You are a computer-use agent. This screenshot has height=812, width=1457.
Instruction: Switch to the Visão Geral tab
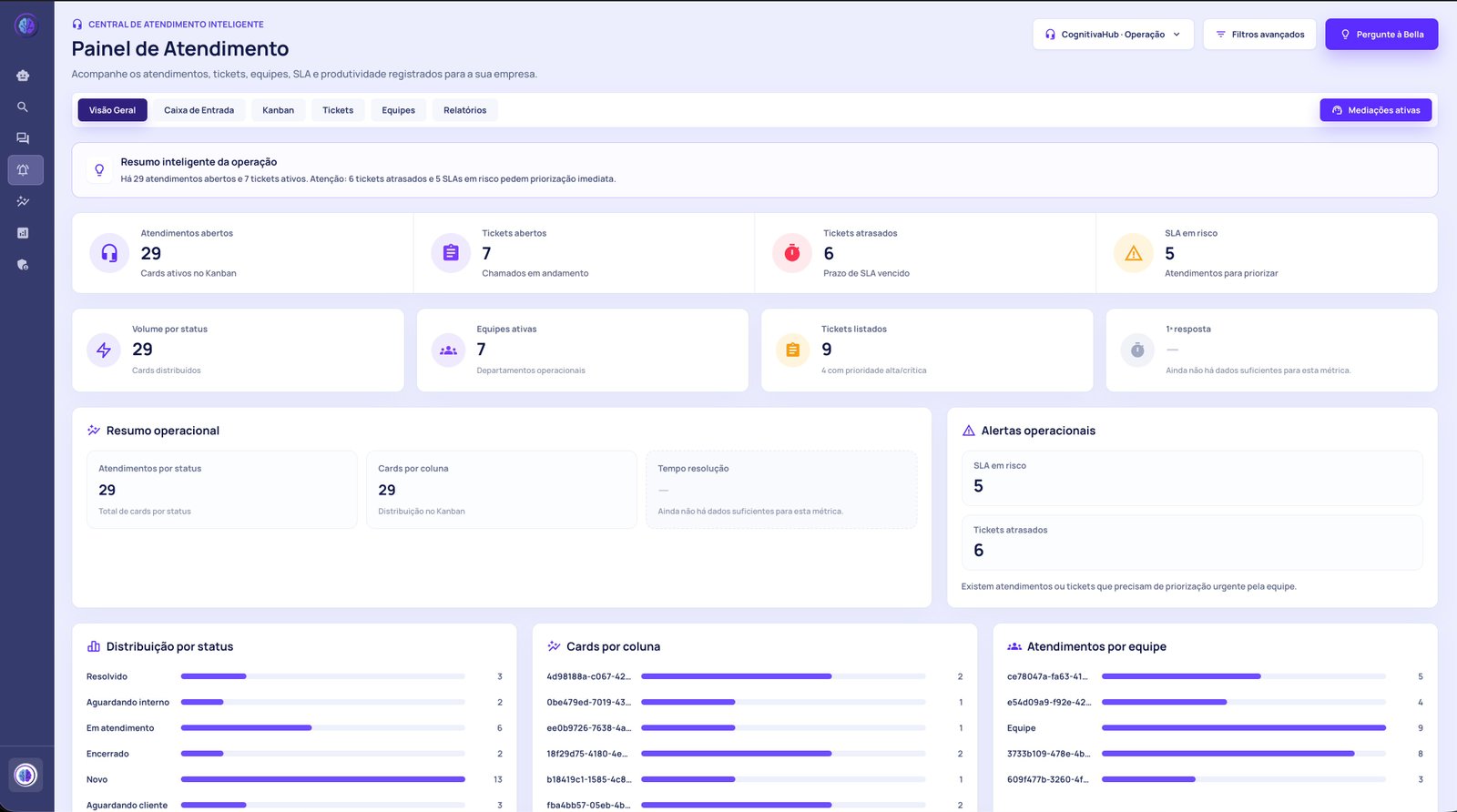[x=112, y=110]
